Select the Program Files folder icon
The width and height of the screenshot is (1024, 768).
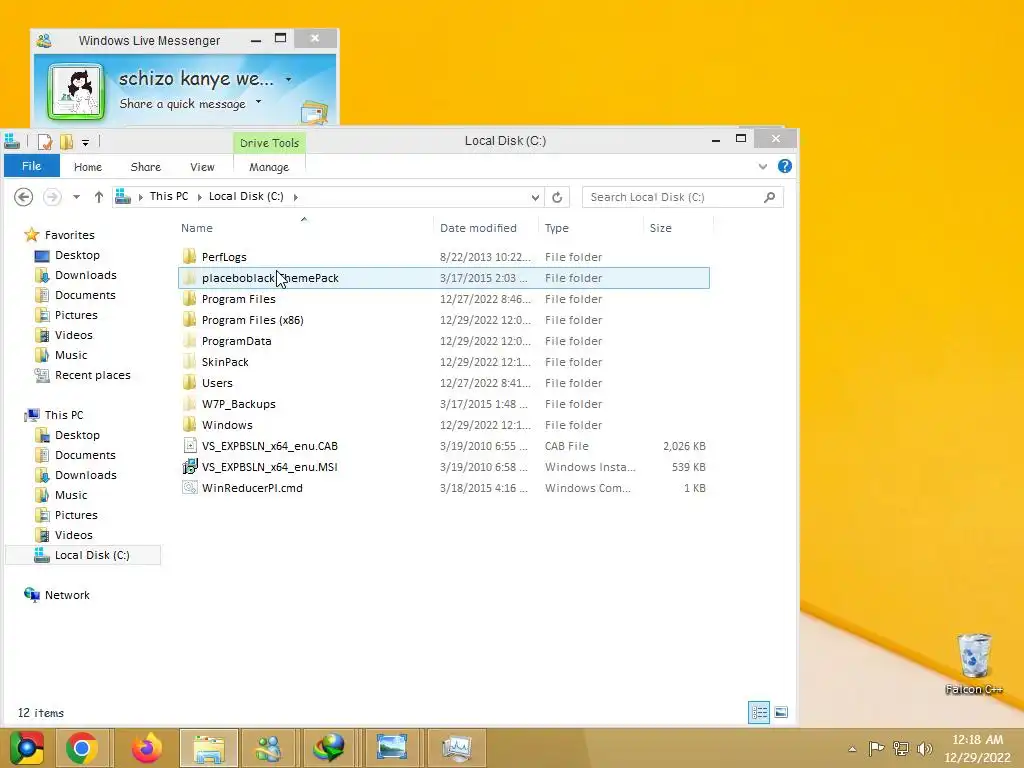[189, 299]
